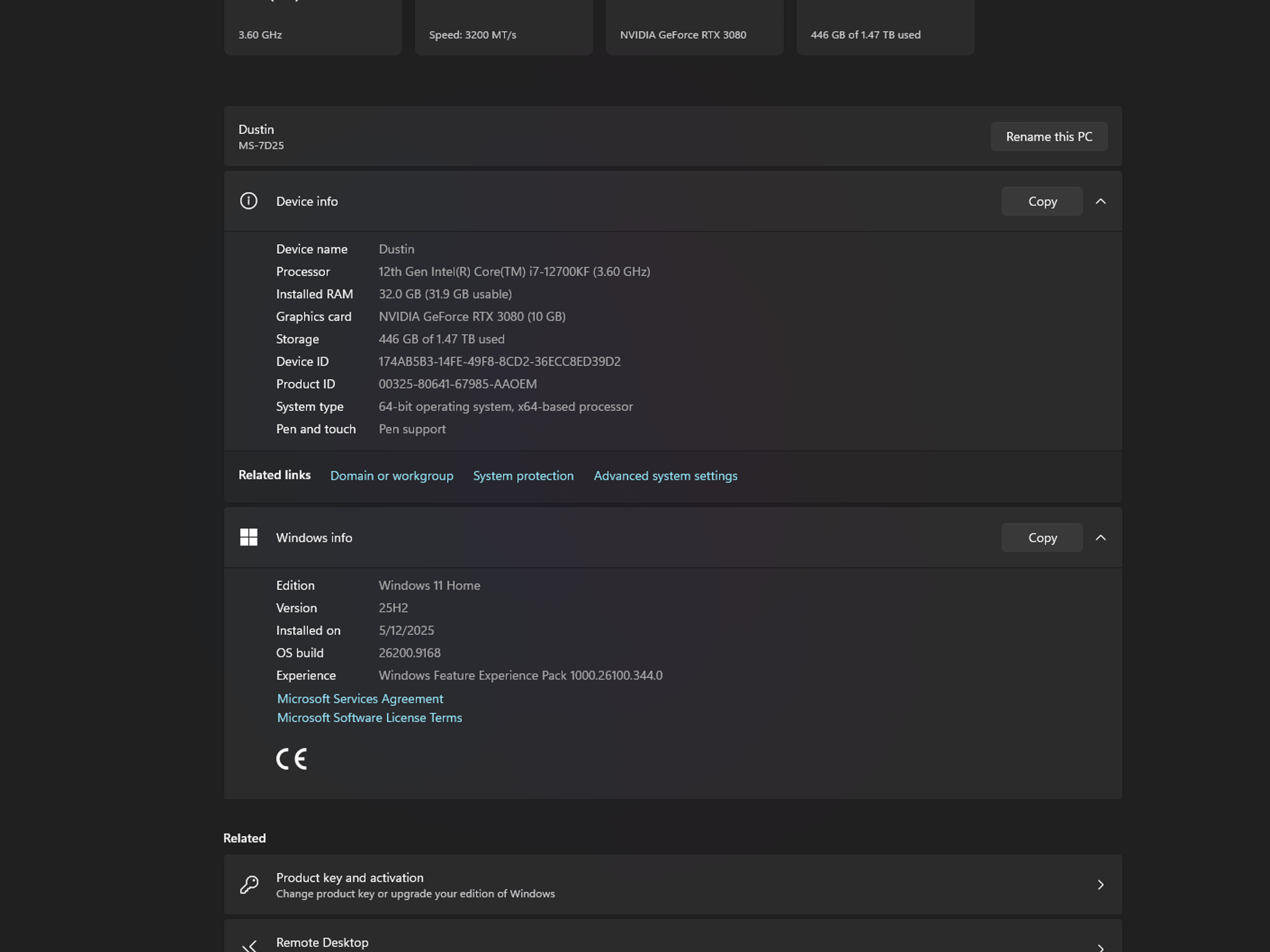Image resolution: width=1270 pixels, height=952 pixels.
Task: Select the Speed: 3200 MT/s memory card
Action: coord(504,27)
